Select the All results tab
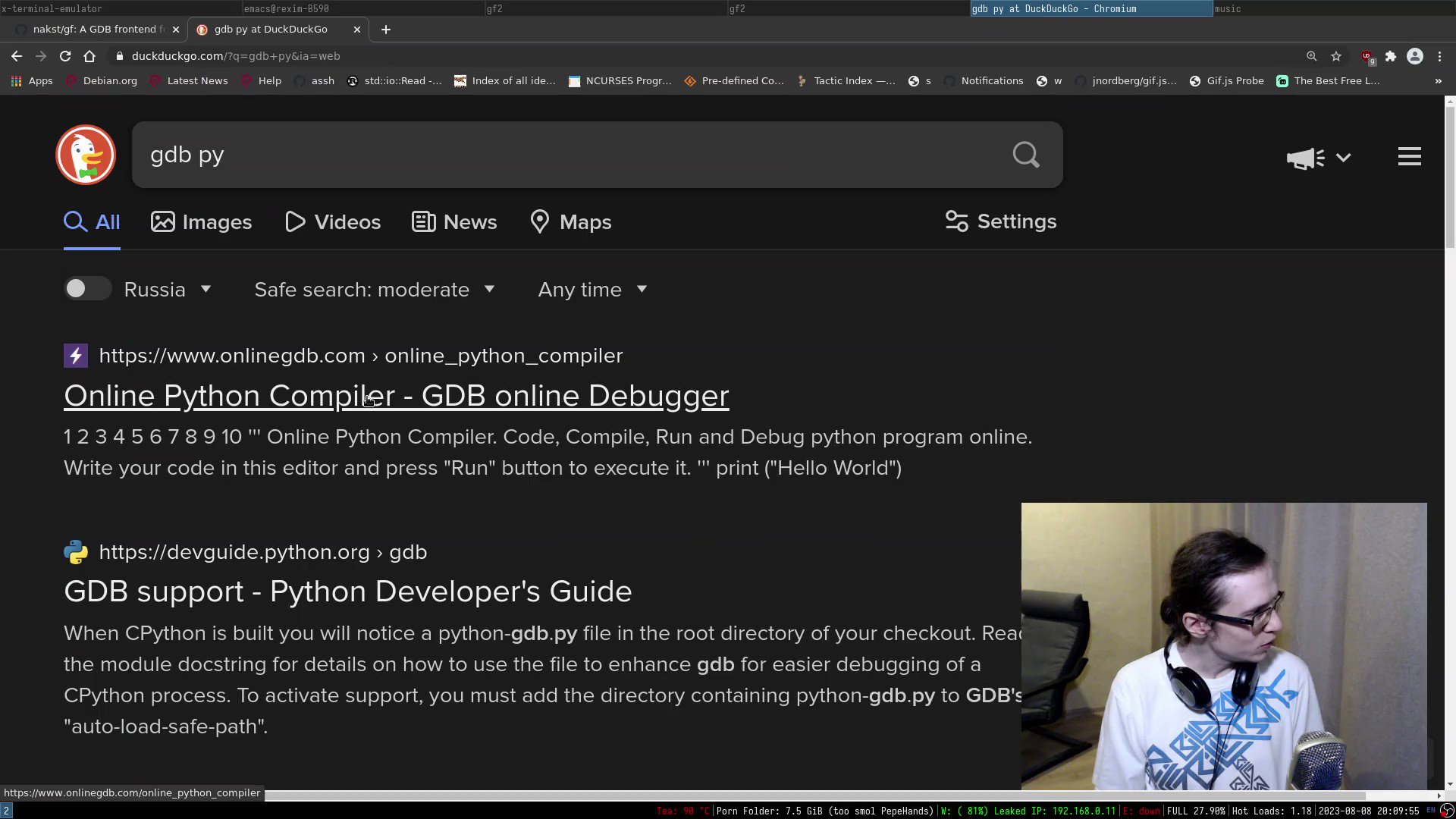The image size is (1456, 819). [92, 222]
